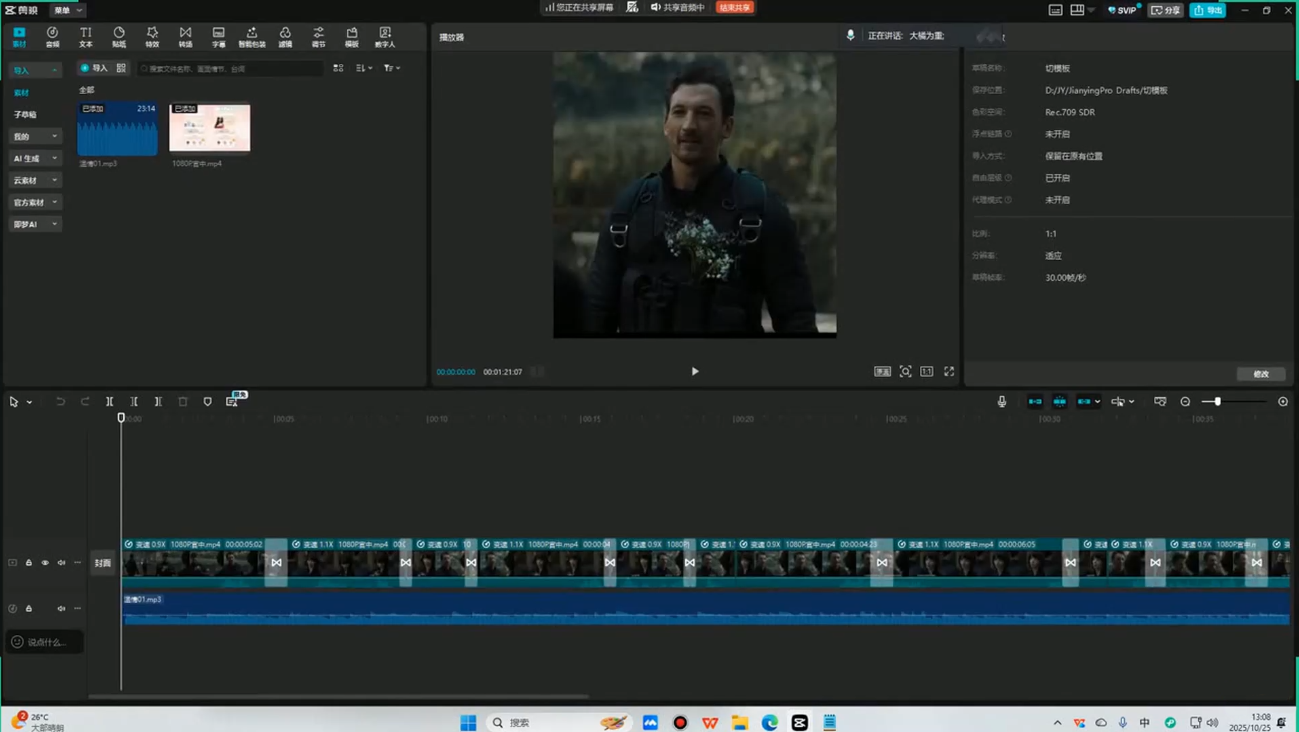The width and height of the screenshot is (1299, 732).
Task: Open the 滤镜 (Filters) panel
Action: 285,37
